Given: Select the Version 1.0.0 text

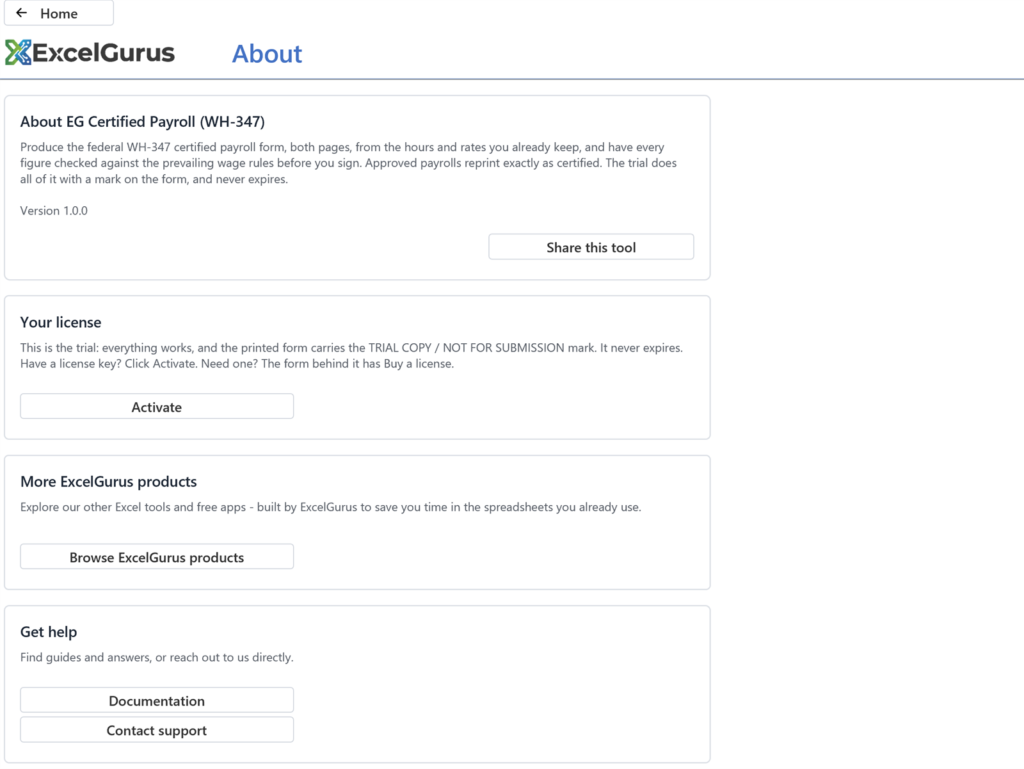Looking at the screenshot, I should [54, 210].
